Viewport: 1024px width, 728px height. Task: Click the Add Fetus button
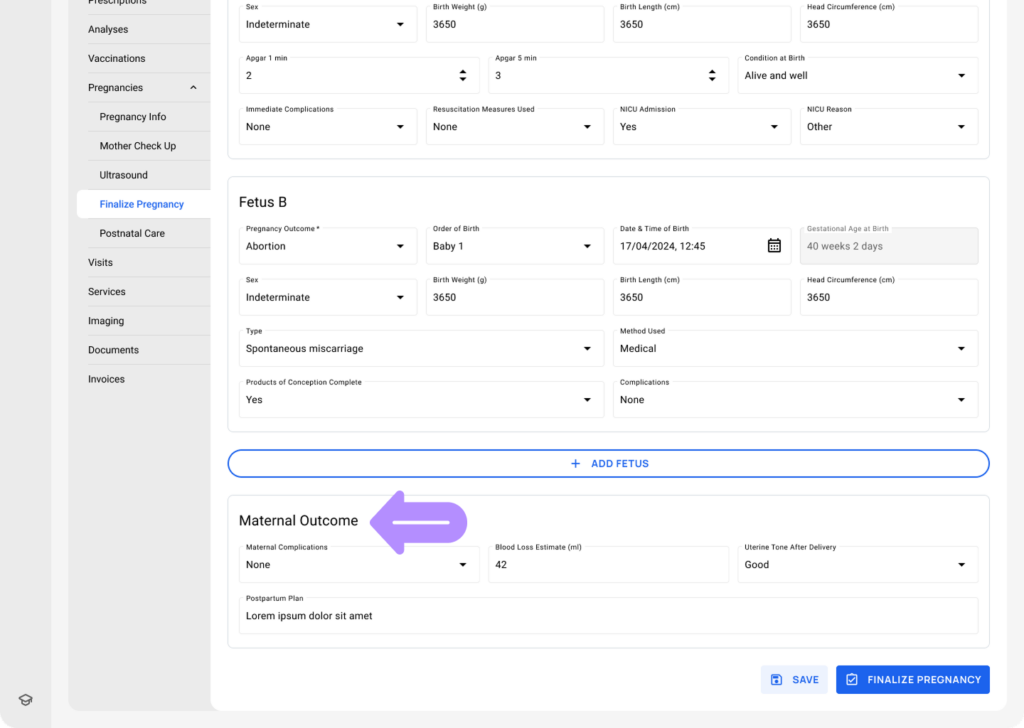point(608,464)
